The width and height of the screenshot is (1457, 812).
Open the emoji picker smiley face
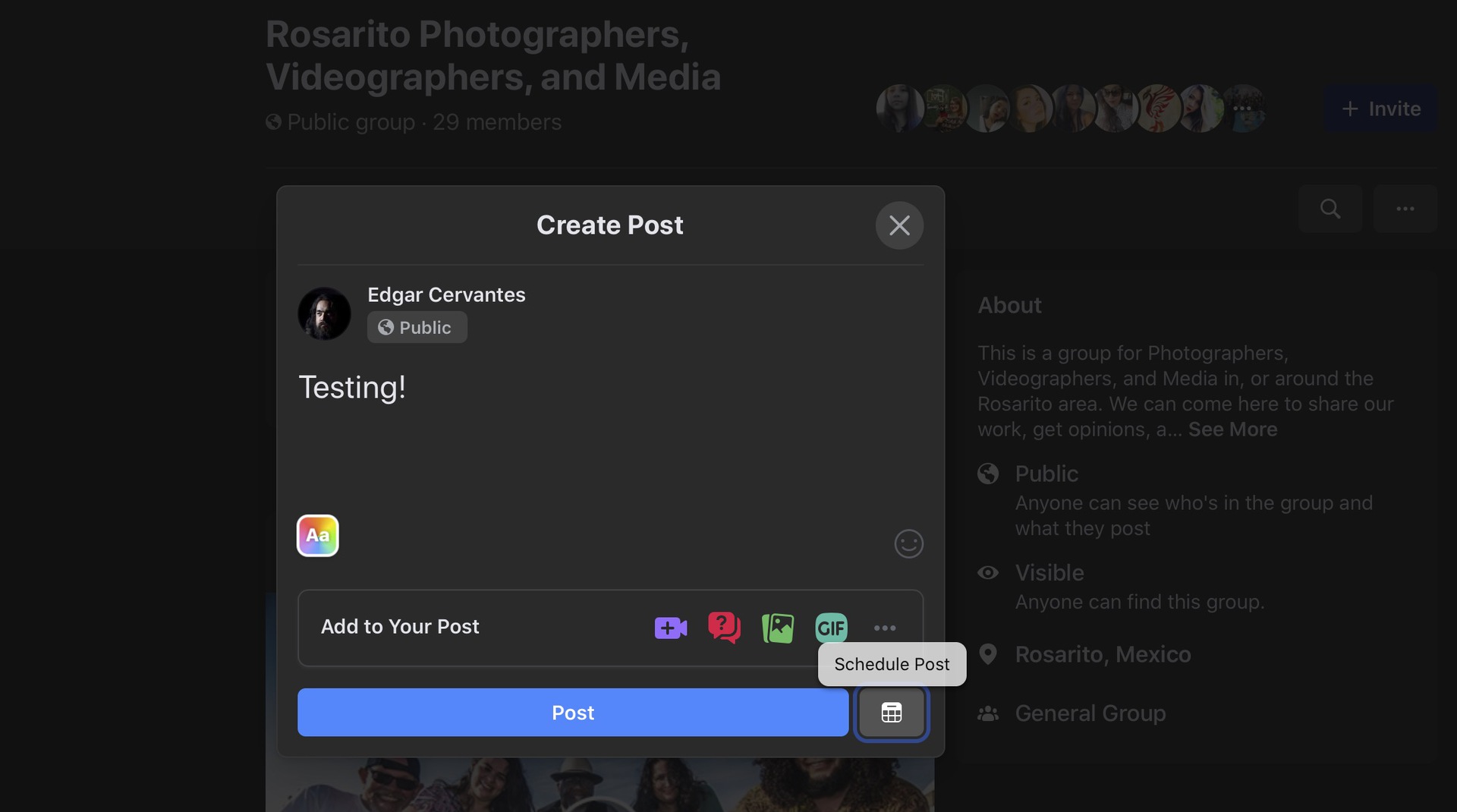(x=908, y=543)
